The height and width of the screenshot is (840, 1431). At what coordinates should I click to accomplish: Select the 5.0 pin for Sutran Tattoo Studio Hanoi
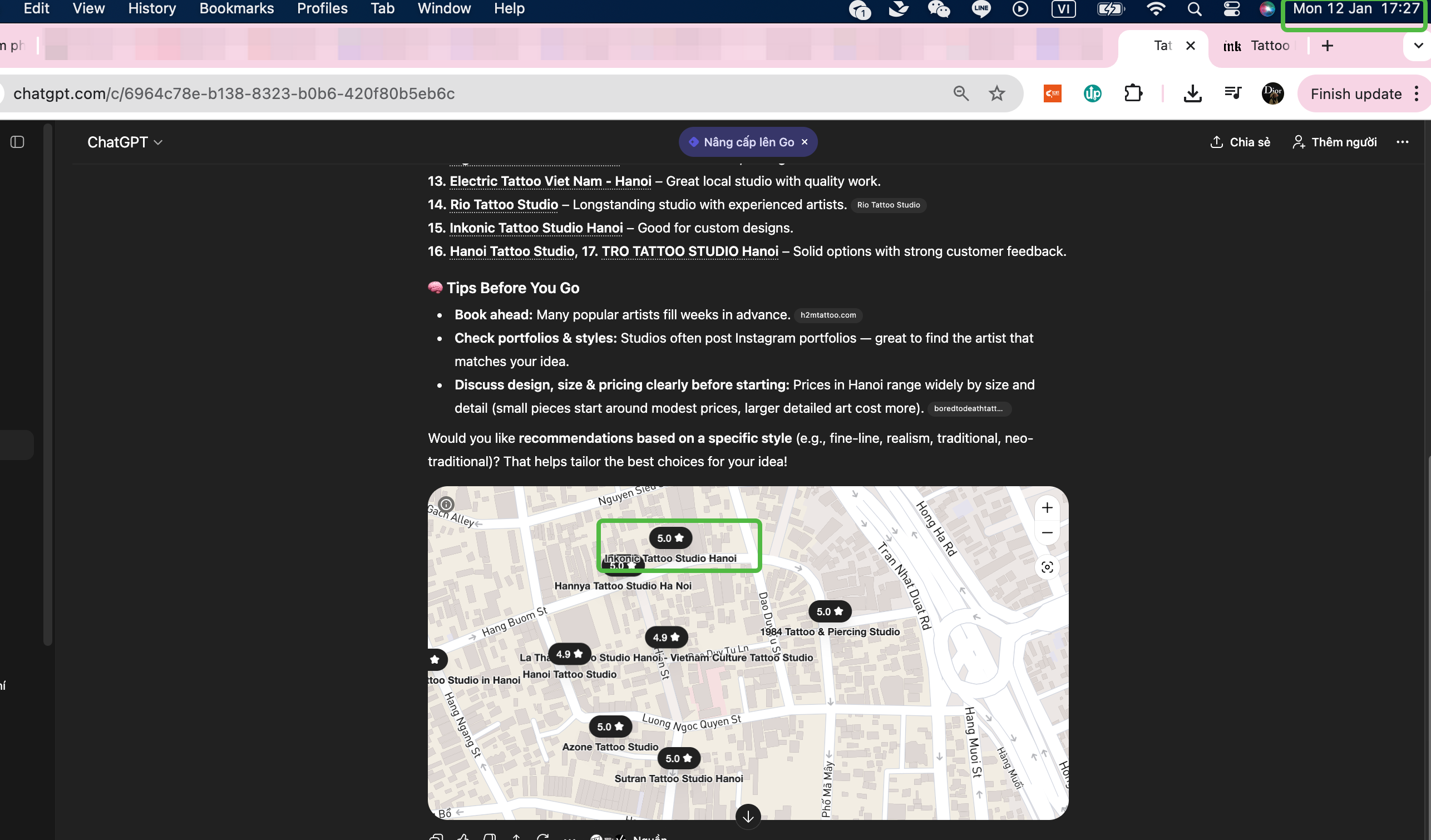679,758
